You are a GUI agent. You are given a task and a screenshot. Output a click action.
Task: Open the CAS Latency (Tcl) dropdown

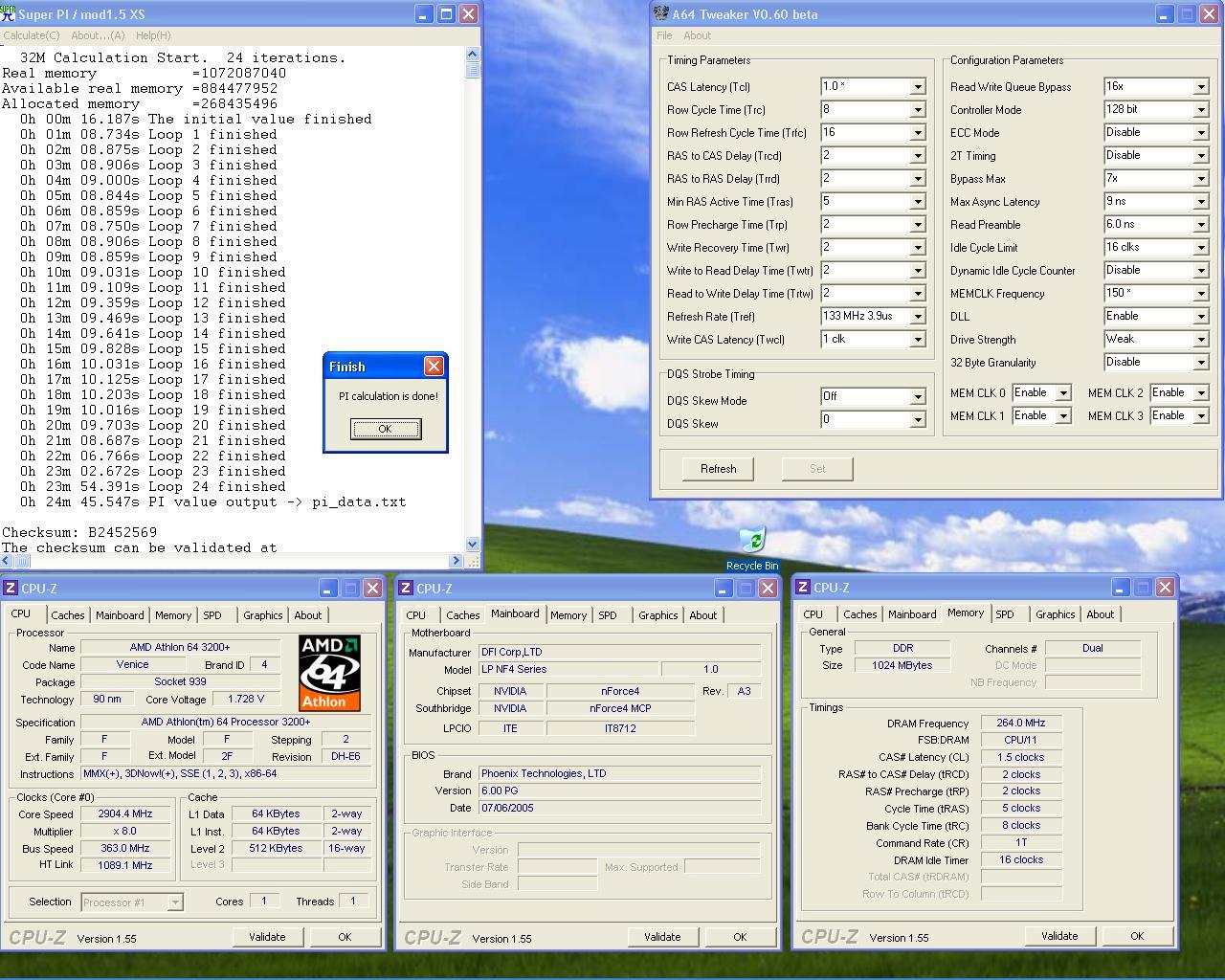click(918, 86)
